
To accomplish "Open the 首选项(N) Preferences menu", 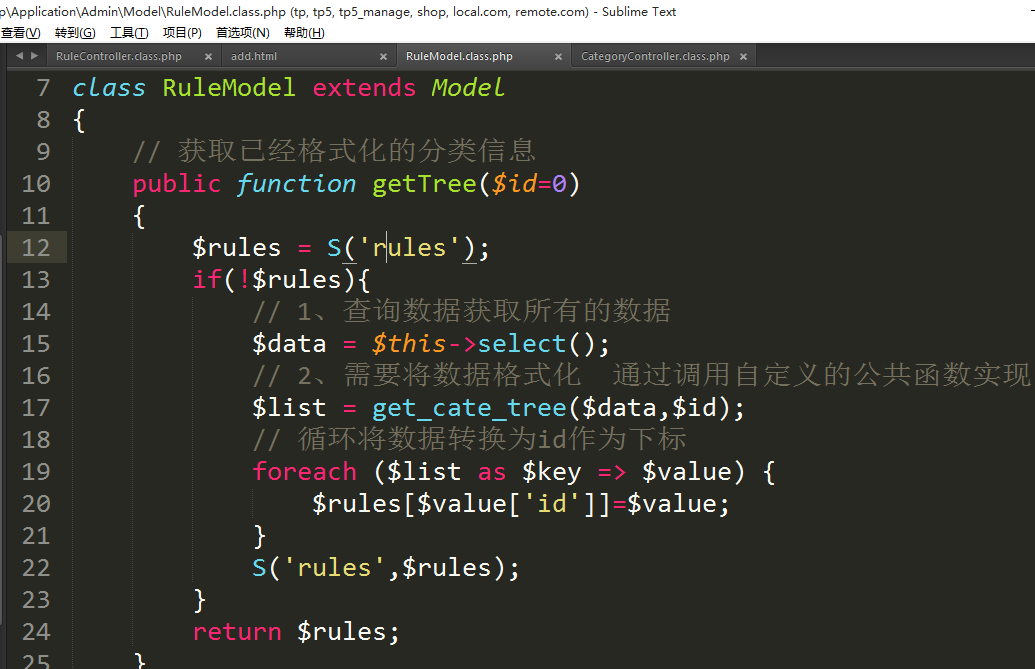I will [243, 33].
